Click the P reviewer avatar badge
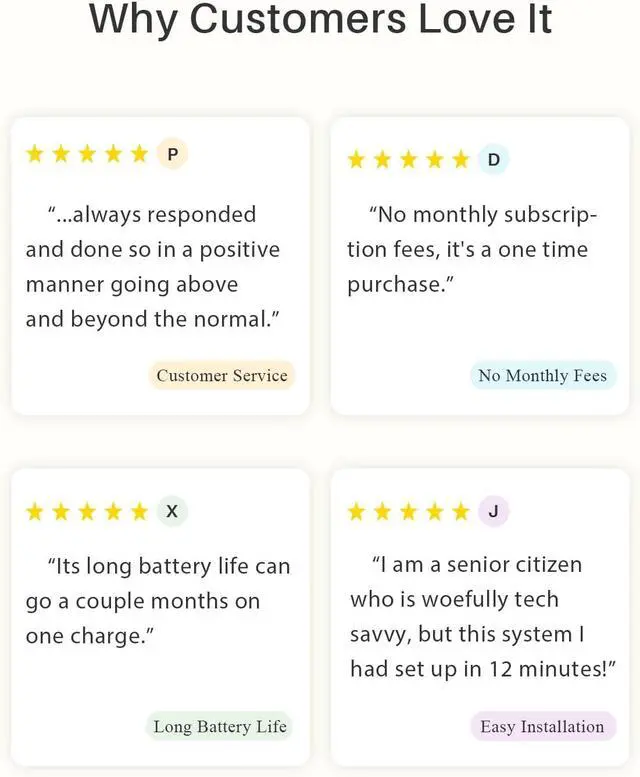640x777 pixels. [x=172, y=154]
